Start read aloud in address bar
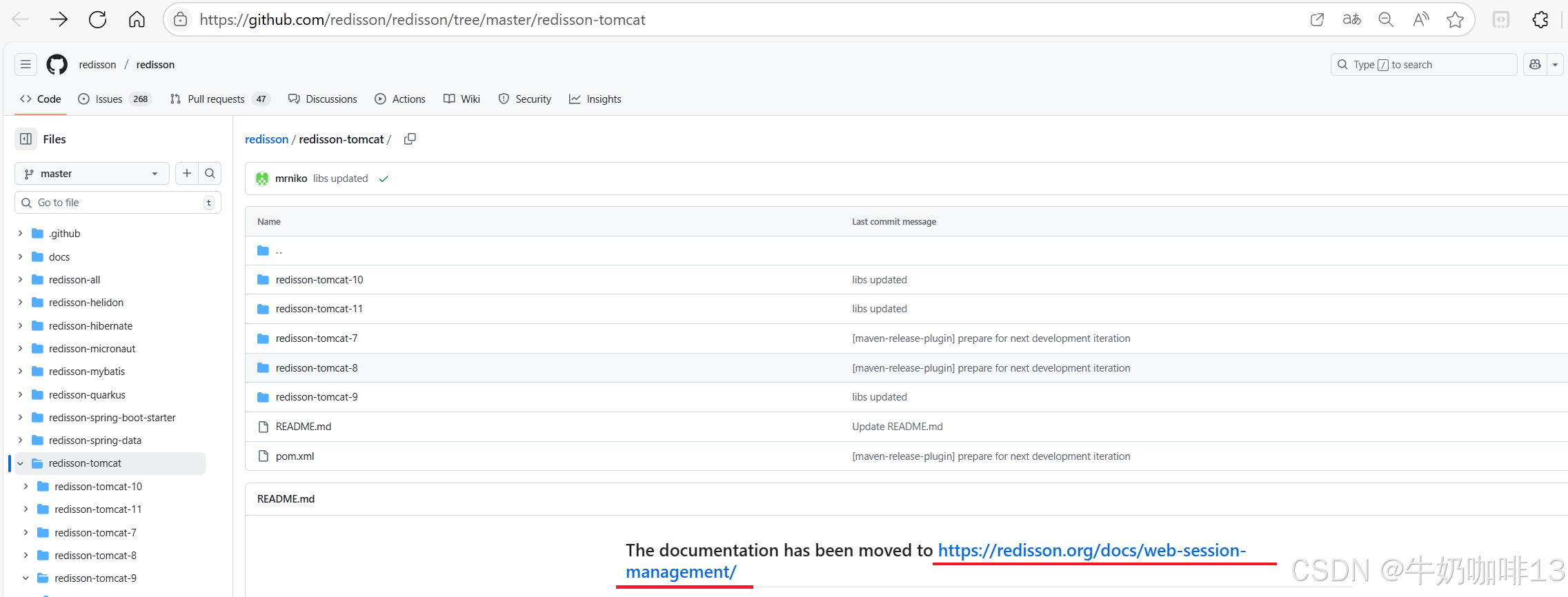 point(1420,19)
